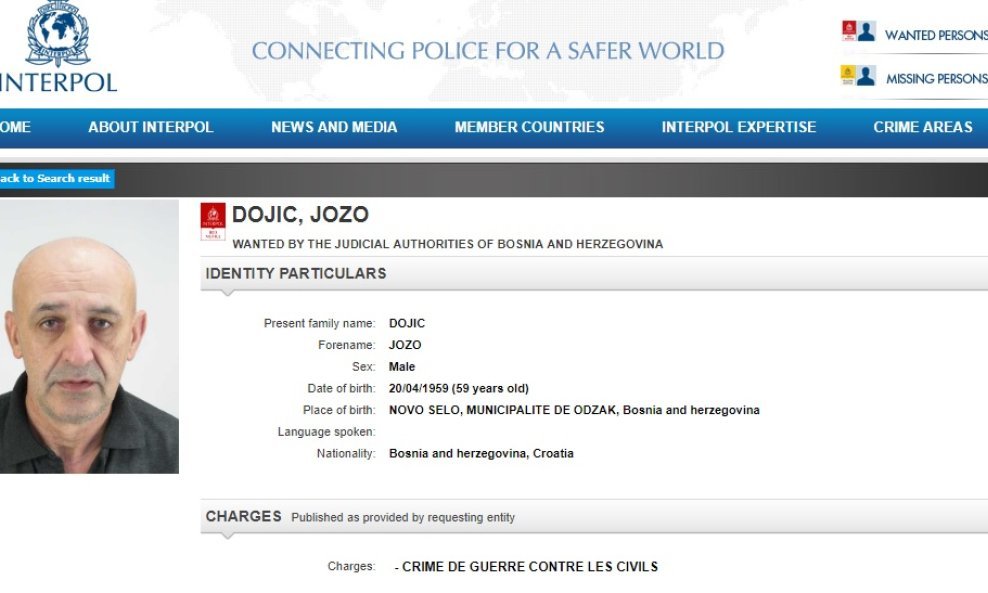
Task: Open the NEWS AND MEDIA menu
Action: [x=334, y=127]
